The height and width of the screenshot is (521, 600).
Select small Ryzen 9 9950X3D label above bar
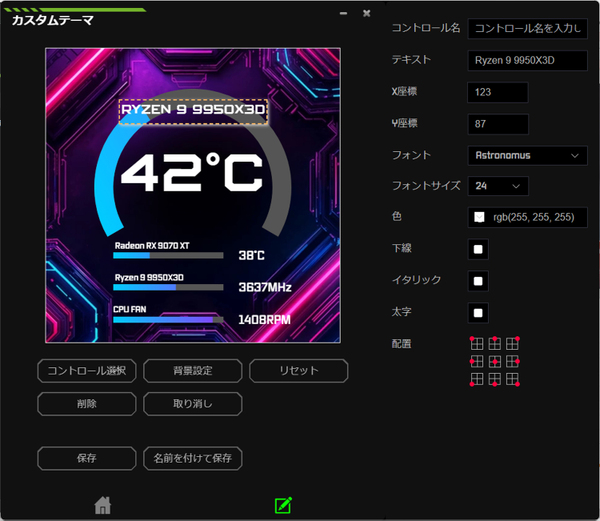(x=149, y=277)
